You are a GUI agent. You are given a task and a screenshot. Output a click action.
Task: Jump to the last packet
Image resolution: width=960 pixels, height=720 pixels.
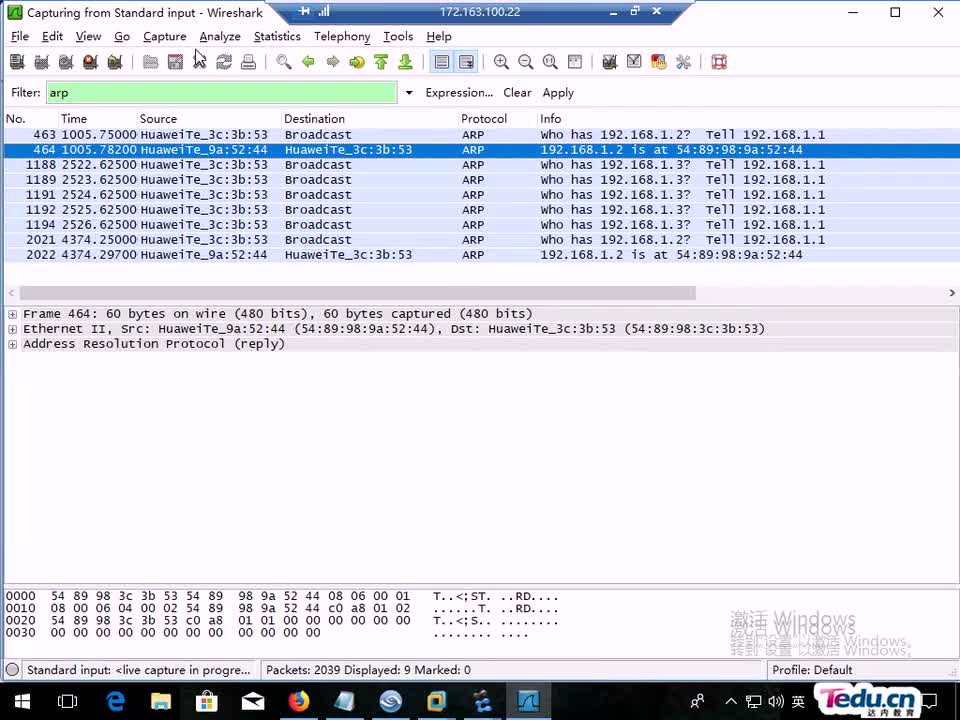[405, 62]
